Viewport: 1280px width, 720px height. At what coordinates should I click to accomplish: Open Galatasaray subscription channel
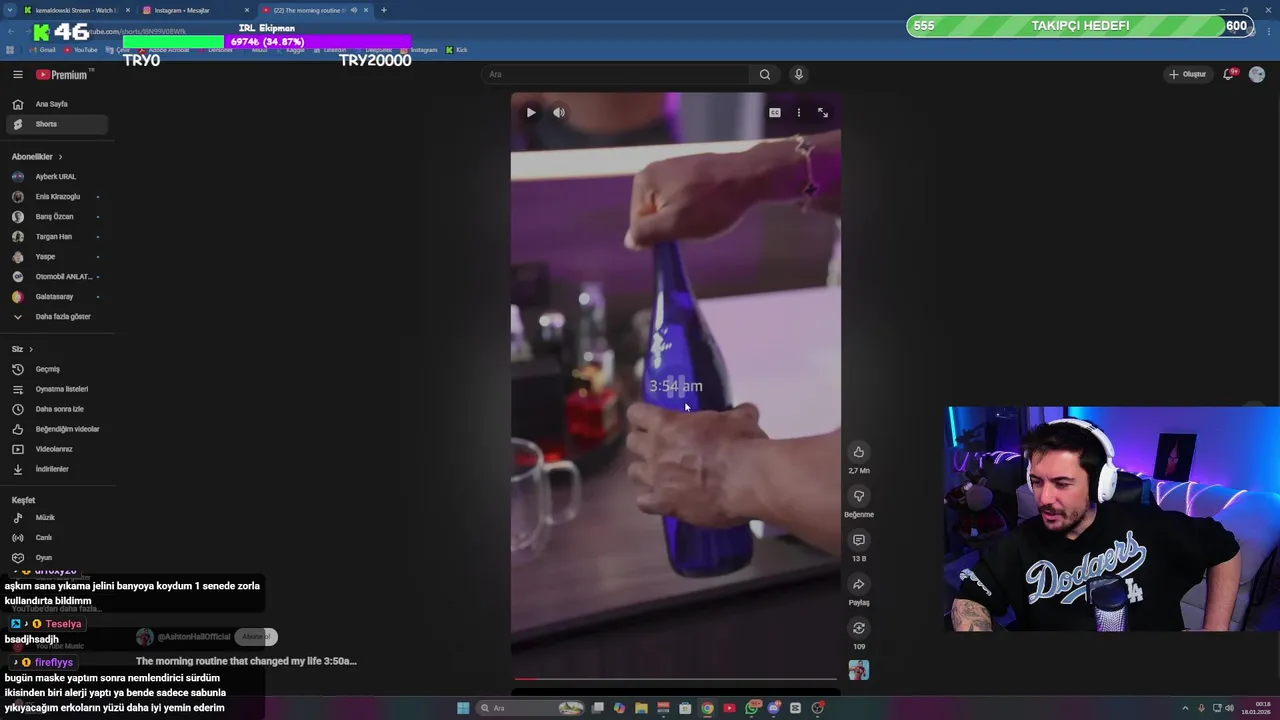click(53, 297)
